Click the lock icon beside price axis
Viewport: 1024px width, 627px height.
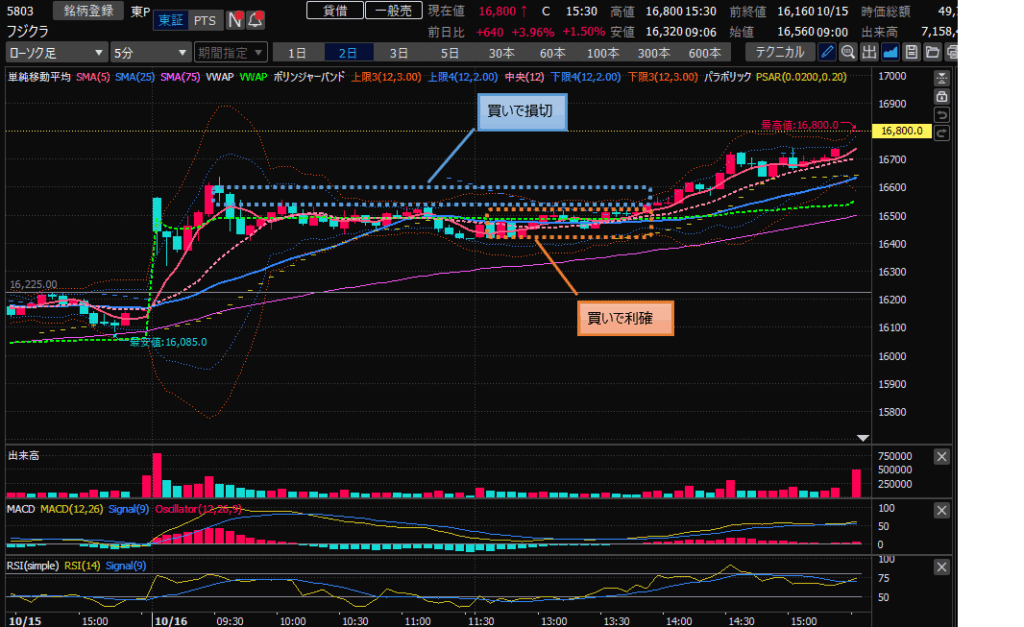click(941, 96)
